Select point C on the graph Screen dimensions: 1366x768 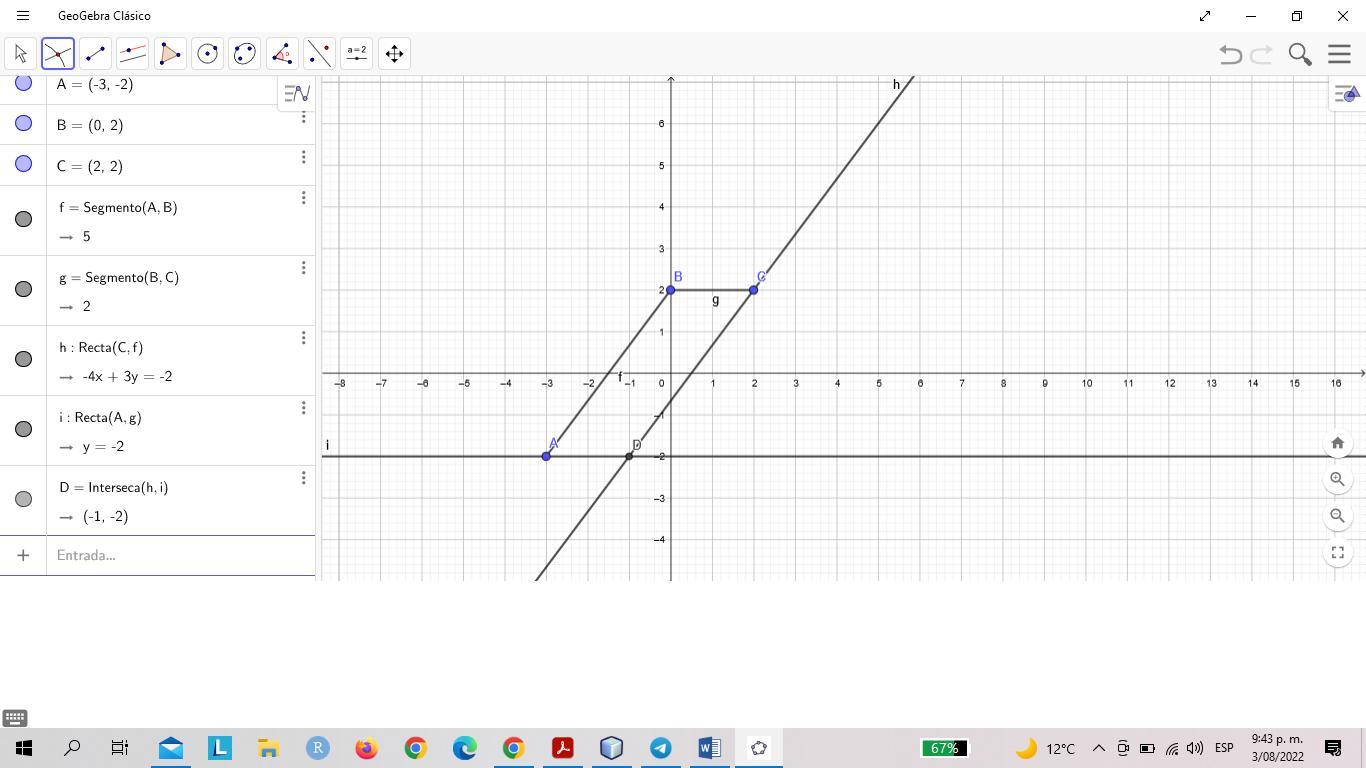[x=754, y=290]
